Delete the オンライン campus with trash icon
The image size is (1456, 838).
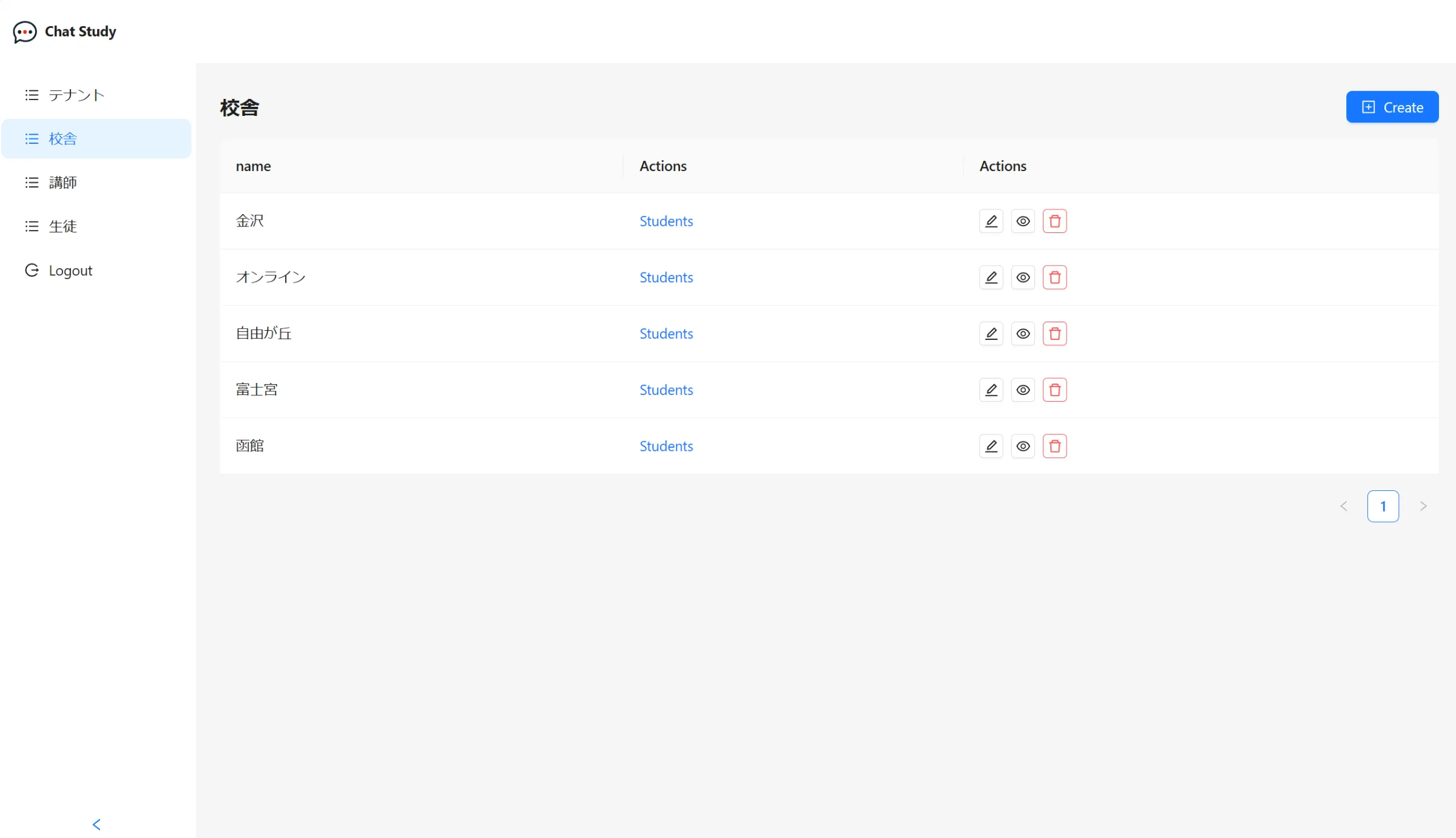[x=1054, y=277]
